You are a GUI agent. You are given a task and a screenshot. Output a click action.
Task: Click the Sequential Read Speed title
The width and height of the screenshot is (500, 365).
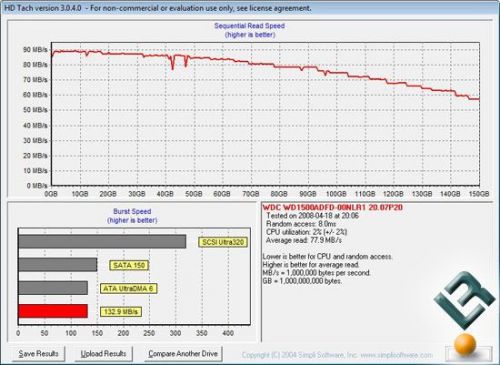(x=249, y=26)
